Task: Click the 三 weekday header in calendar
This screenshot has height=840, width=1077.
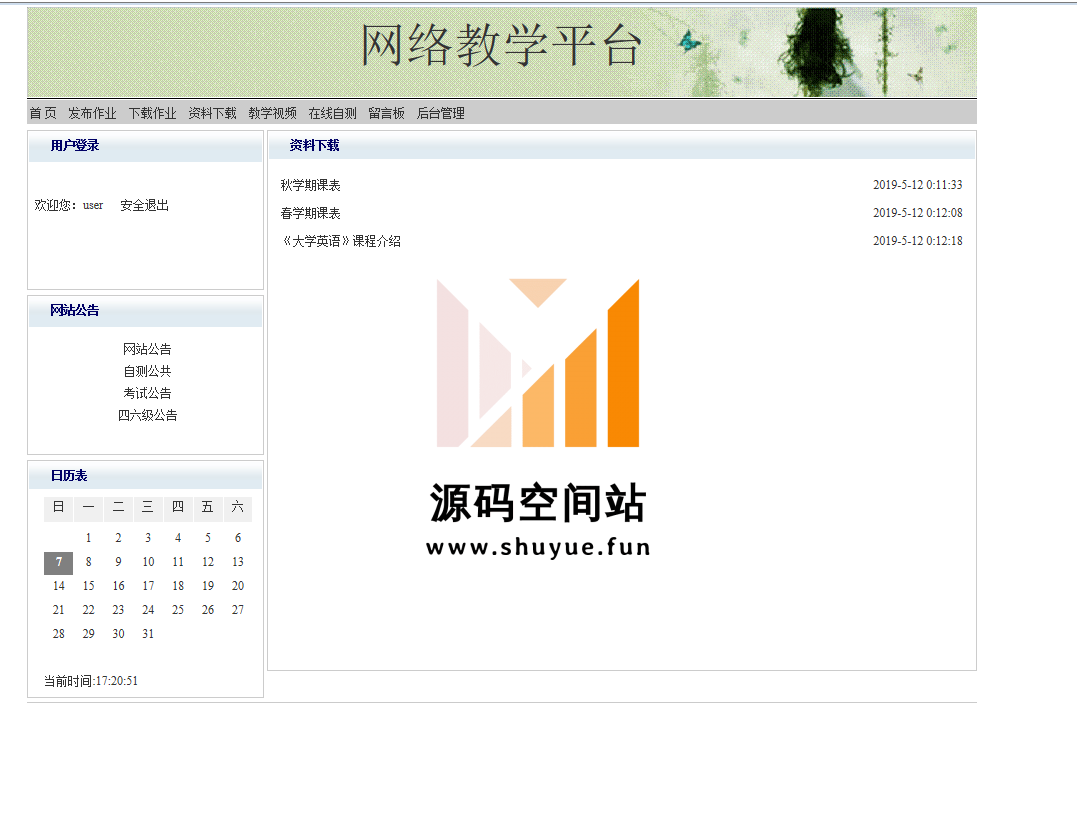Action: pyautogui.click(x=148, y=508)
